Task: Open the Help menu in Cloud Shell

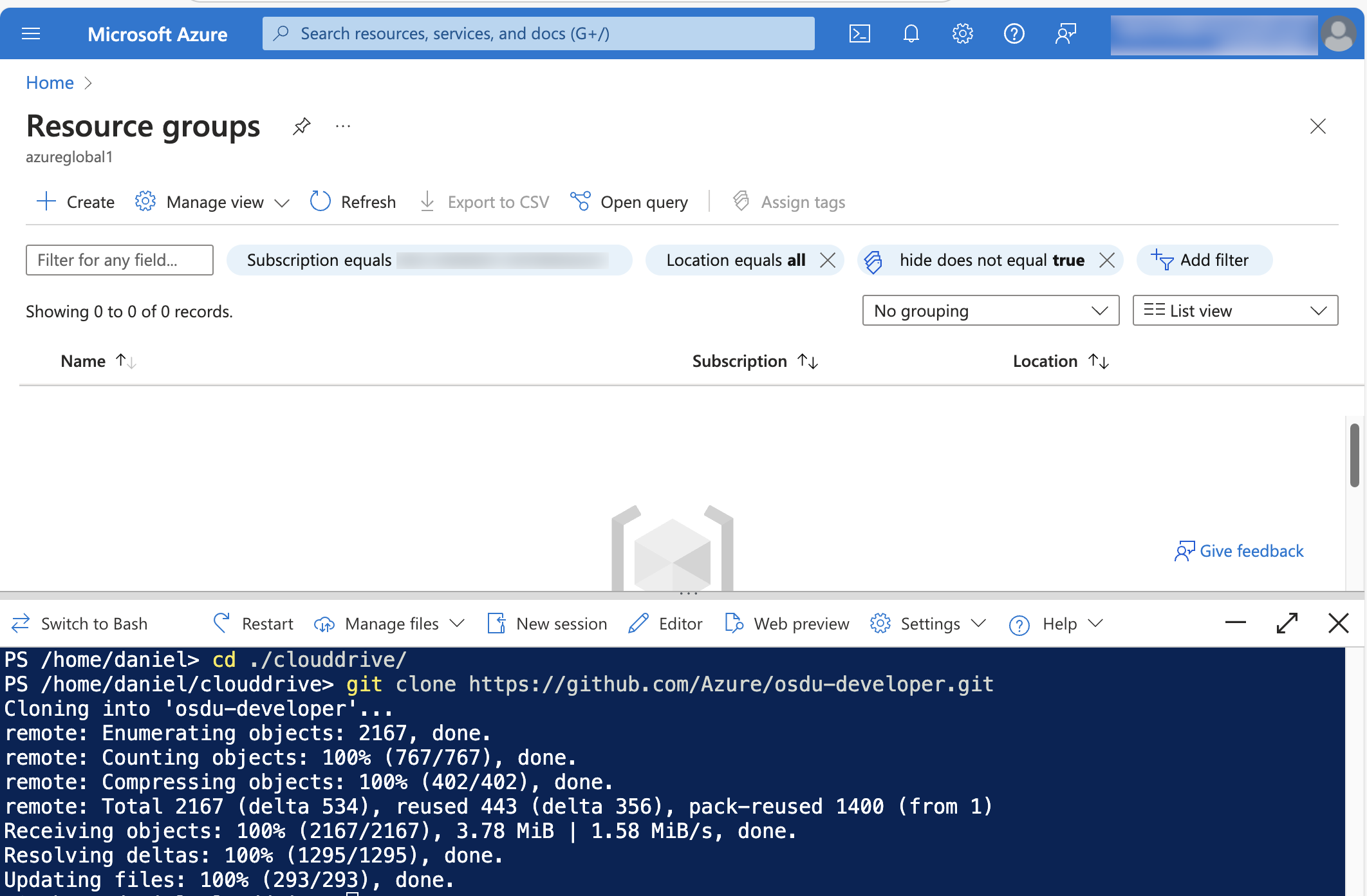Action: point(1055,623)
